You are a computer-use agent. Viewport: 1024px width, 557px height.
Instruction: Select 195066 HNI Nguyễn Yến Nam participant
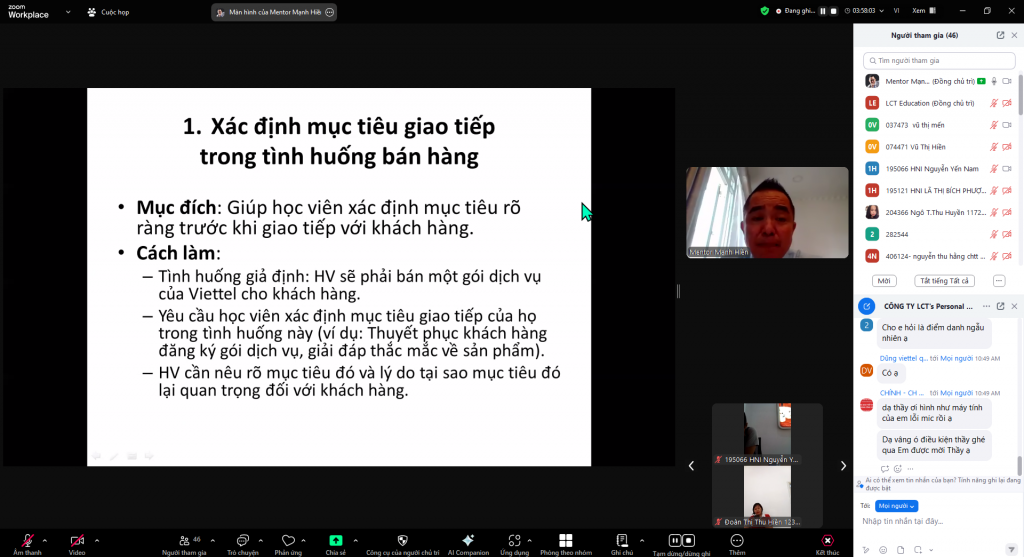pyautogui.click(x=938, y=168)
